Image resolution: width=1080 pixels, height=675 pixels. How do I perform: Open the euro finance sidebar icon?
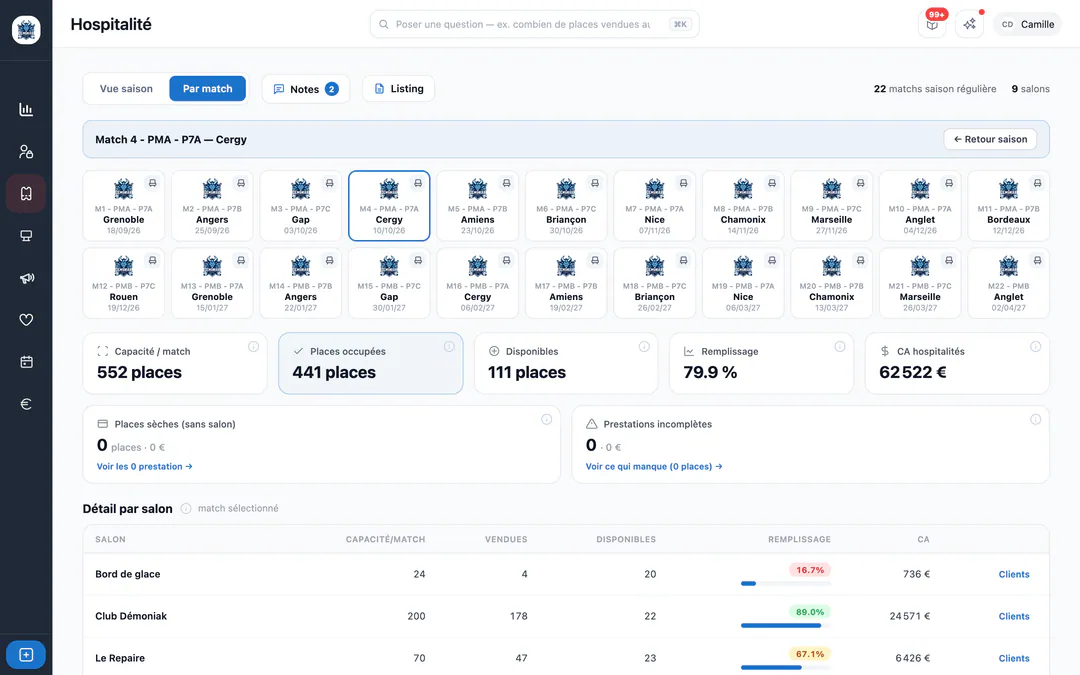(x=26, y=404)
